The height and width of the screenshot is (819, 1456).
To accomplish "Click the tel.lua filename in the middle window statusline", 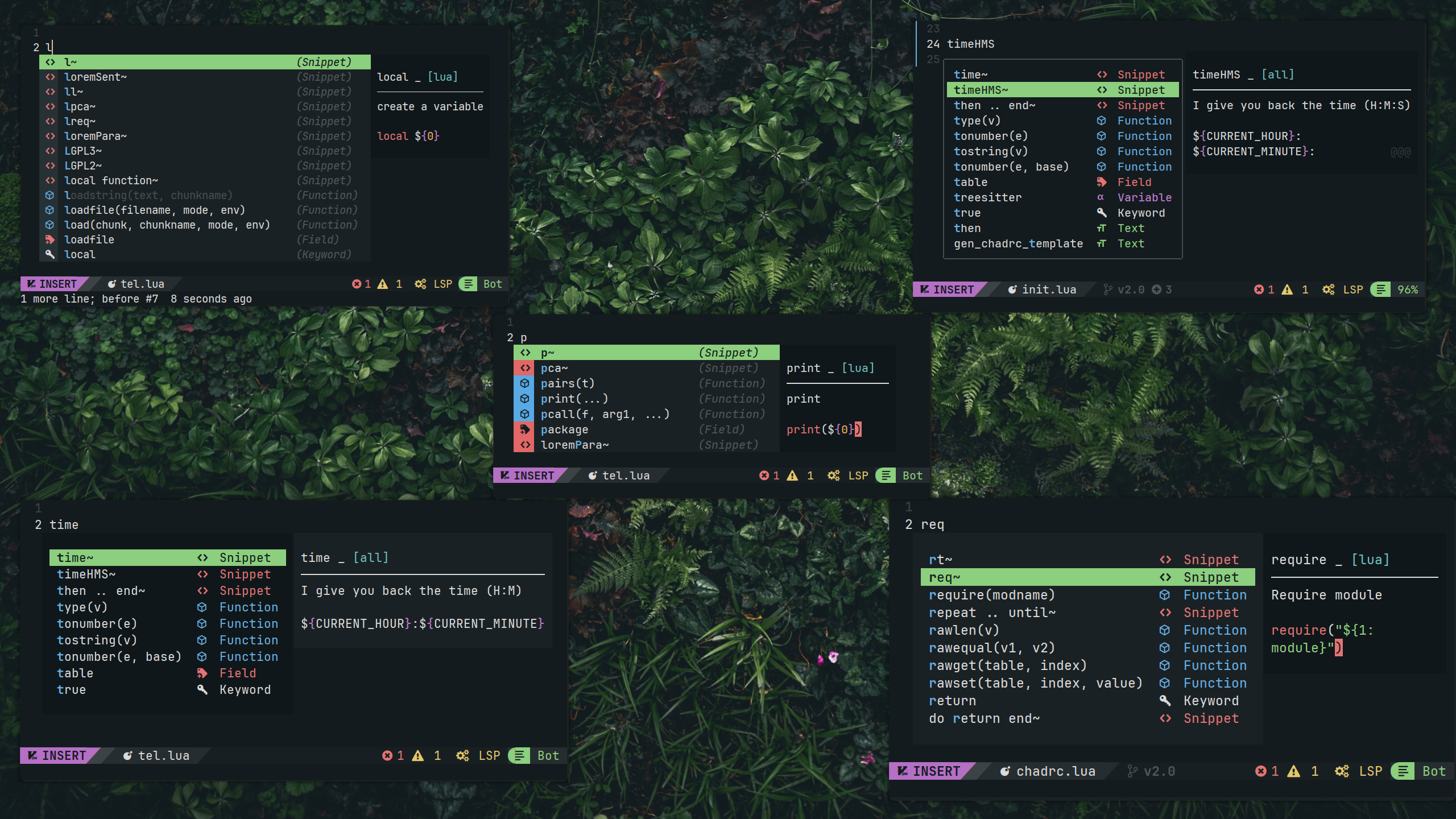I will [626, 475].
